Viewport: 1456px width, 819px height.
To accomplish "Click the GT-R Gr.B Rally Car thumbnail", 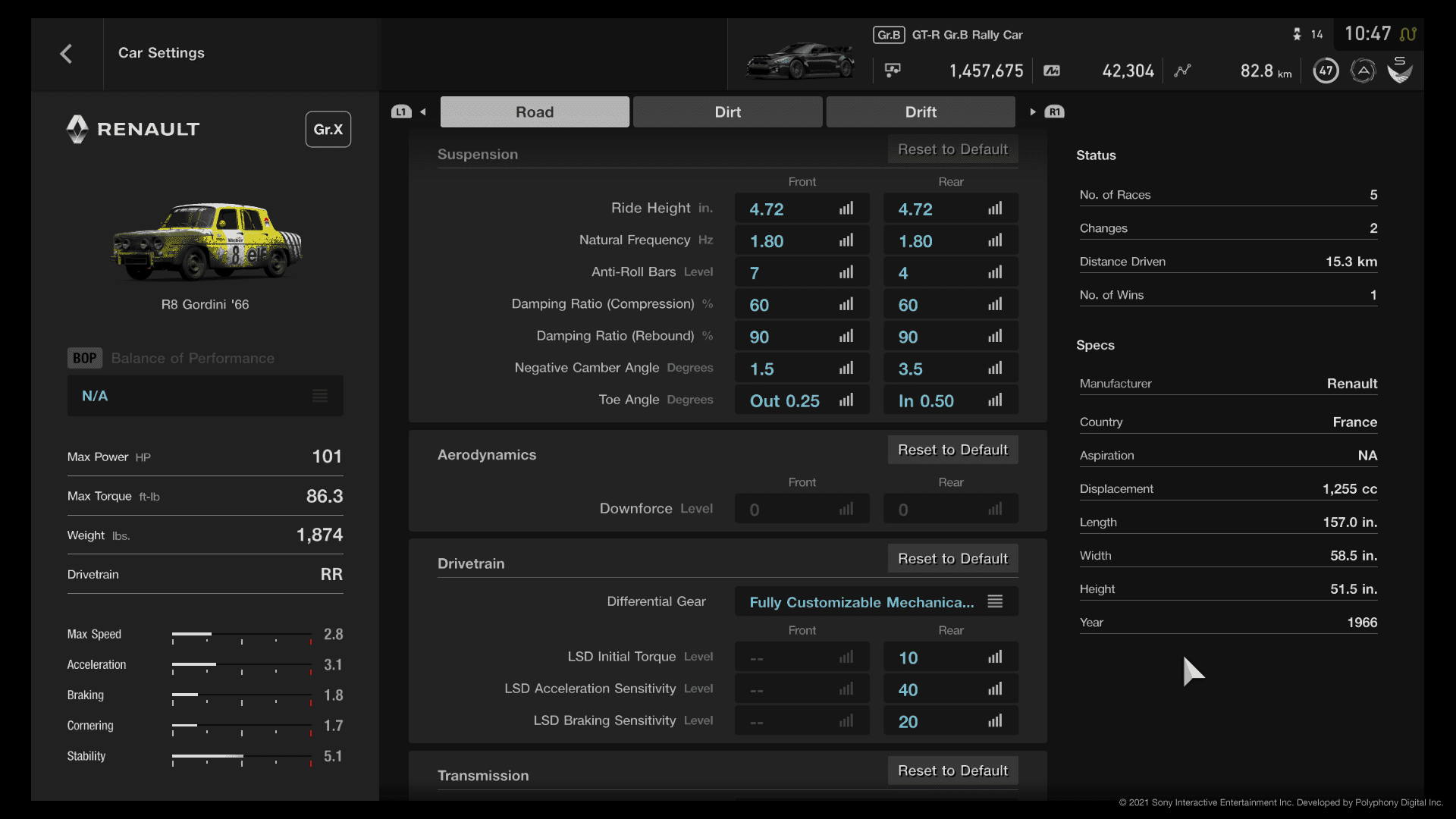I will (x=800, y=61).
